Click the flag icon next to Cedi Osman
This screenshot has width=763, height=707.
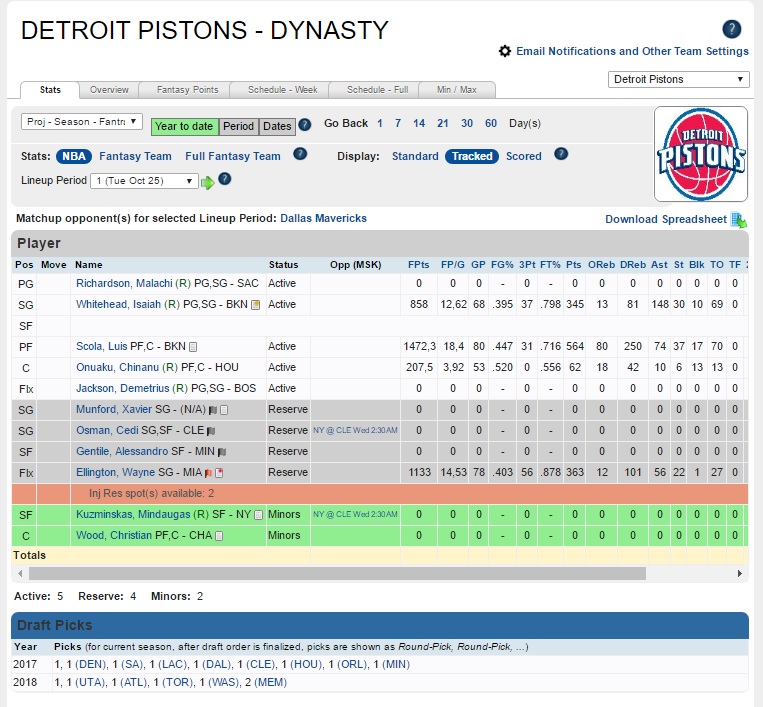point(211,430)
